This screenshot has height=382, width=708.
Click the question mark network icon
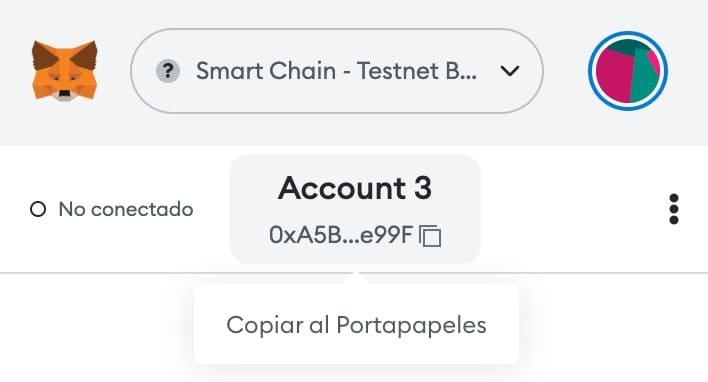pyautogui.click(x=168, y=71)
